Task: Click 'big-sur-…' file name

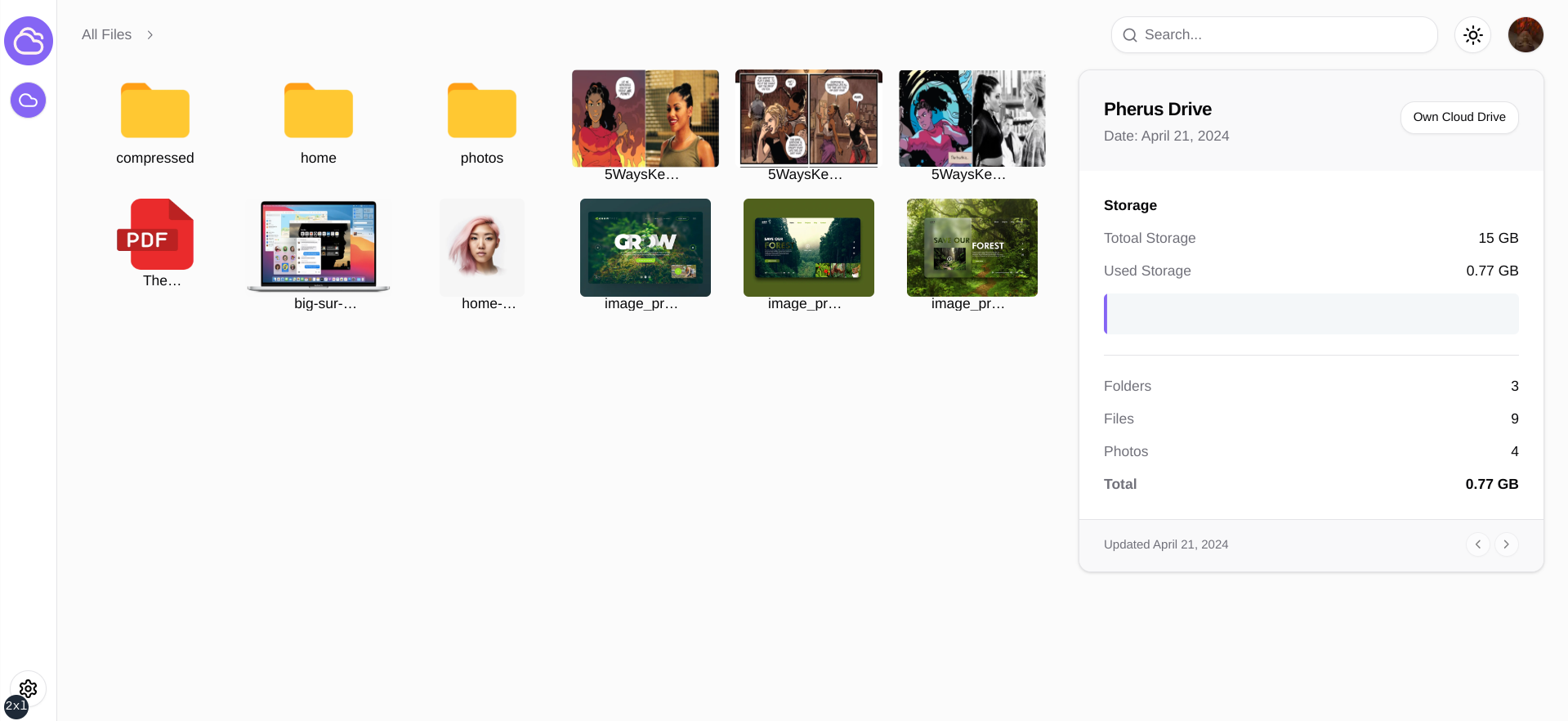Action: coord(325,303)
